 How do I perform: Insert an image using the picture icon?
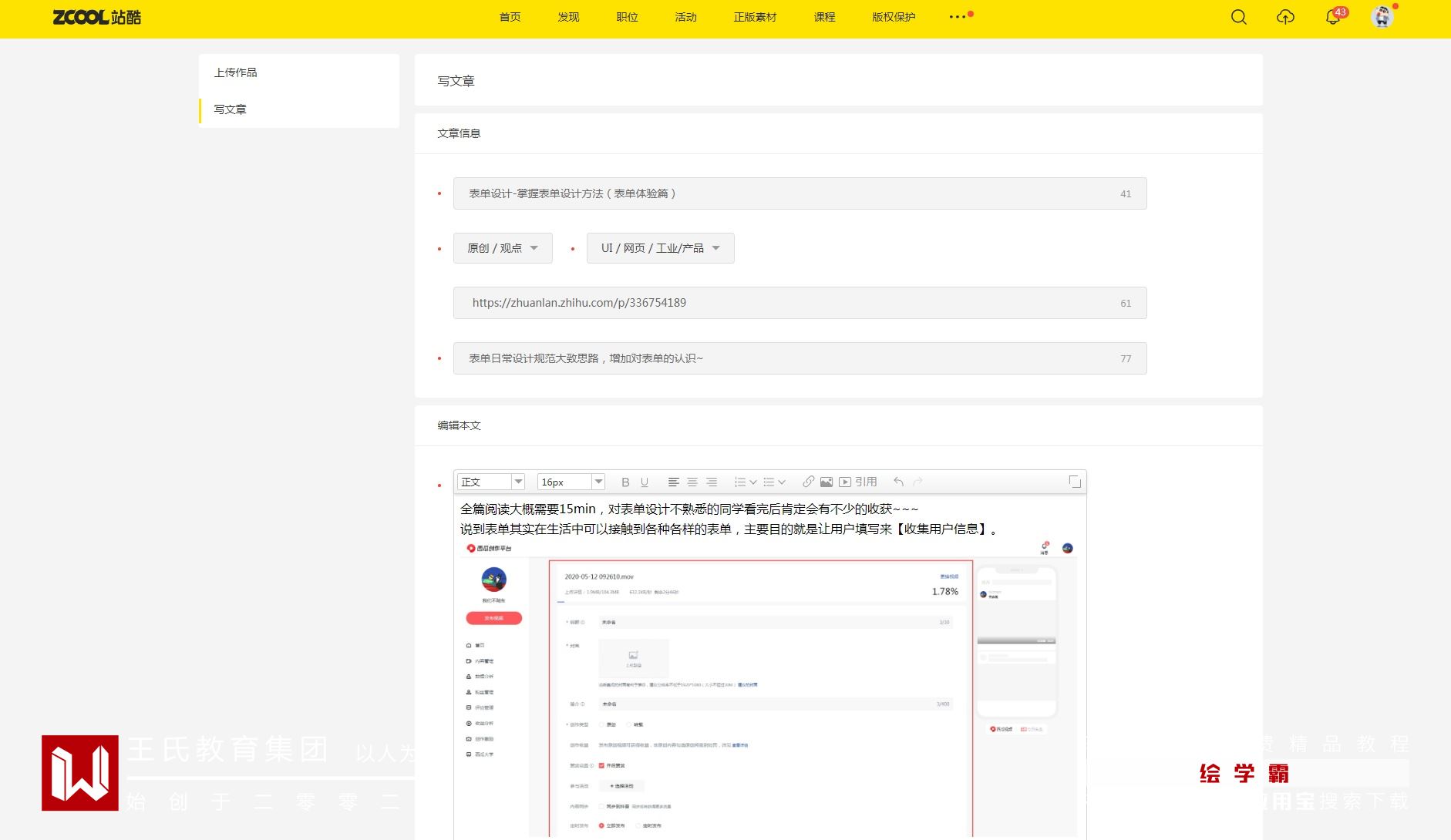[826, 482]
